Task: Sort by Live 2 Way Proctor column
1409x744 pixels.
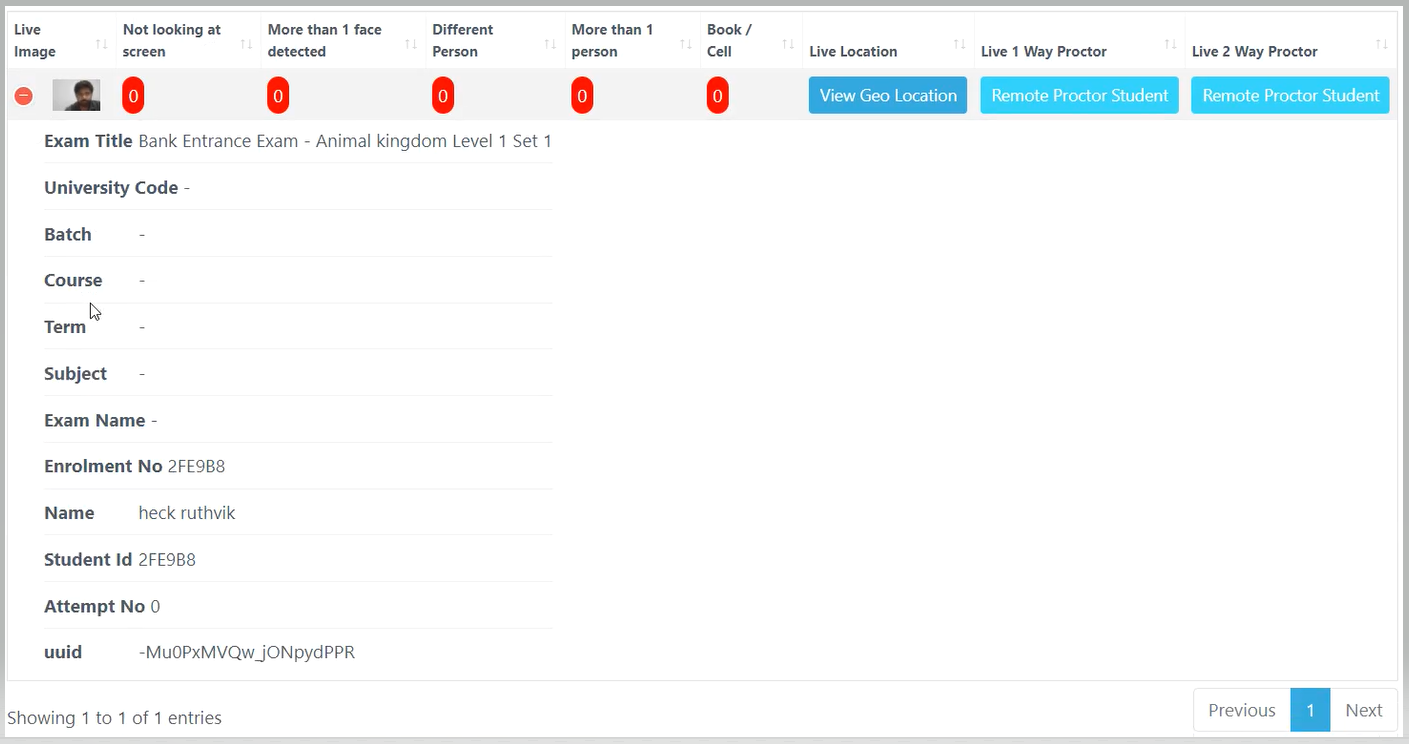Action: [x=1381, y=44]
